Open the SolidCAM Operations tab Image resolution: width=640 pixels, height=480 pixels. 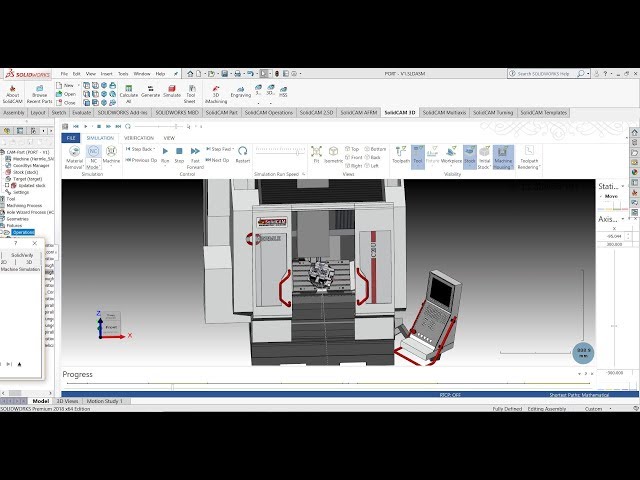(269, 112)
